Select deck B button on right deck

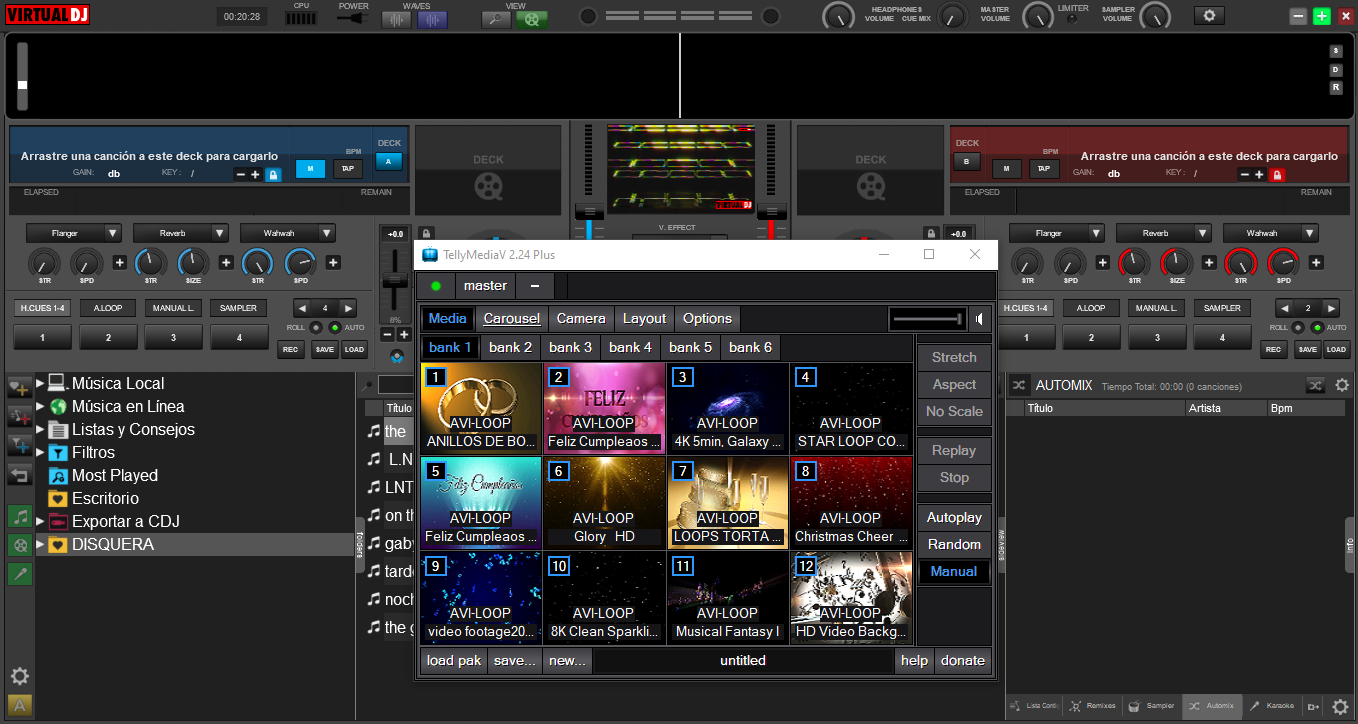point(967,161)
